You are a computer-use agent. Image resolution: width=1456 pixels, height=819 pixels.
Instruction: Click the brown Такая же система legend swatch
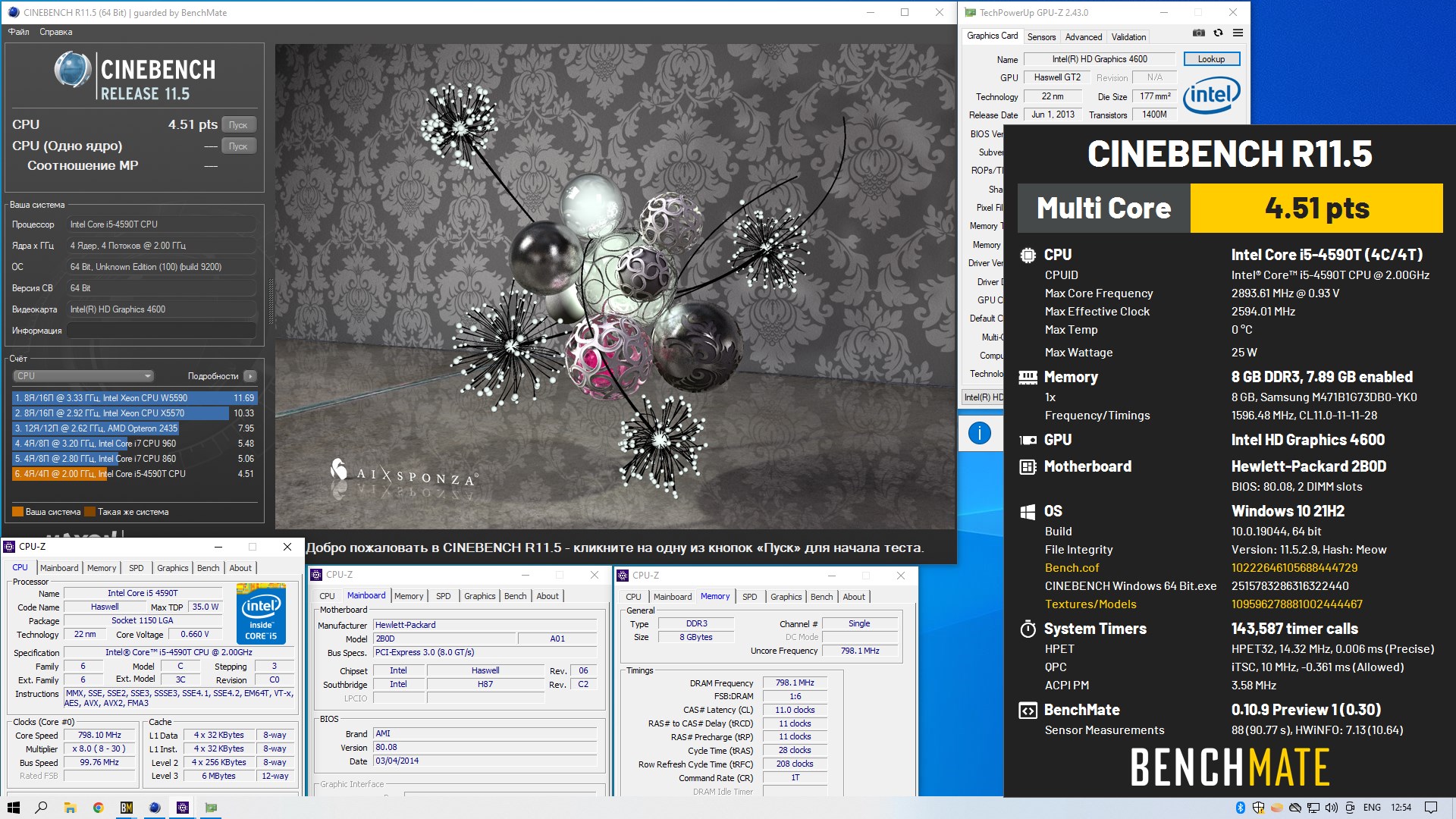(89, 512)
